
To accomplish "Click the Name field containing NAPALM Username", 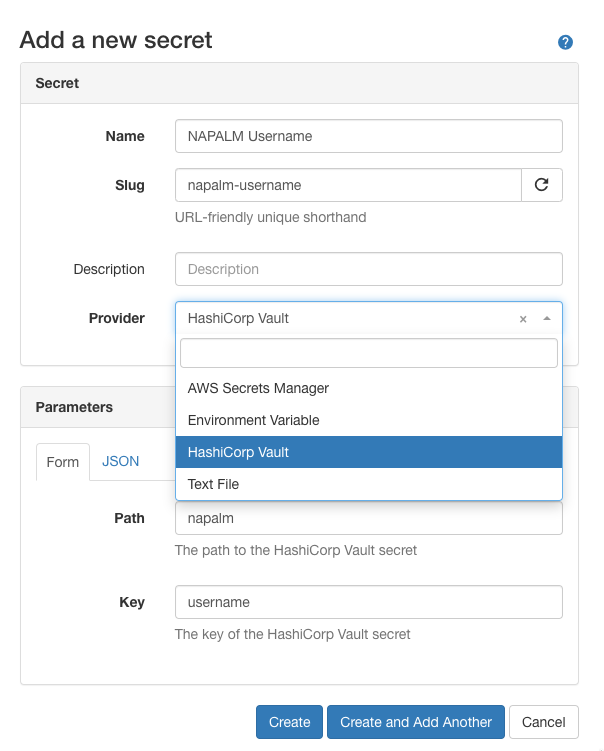I will [x=369, y=136].
